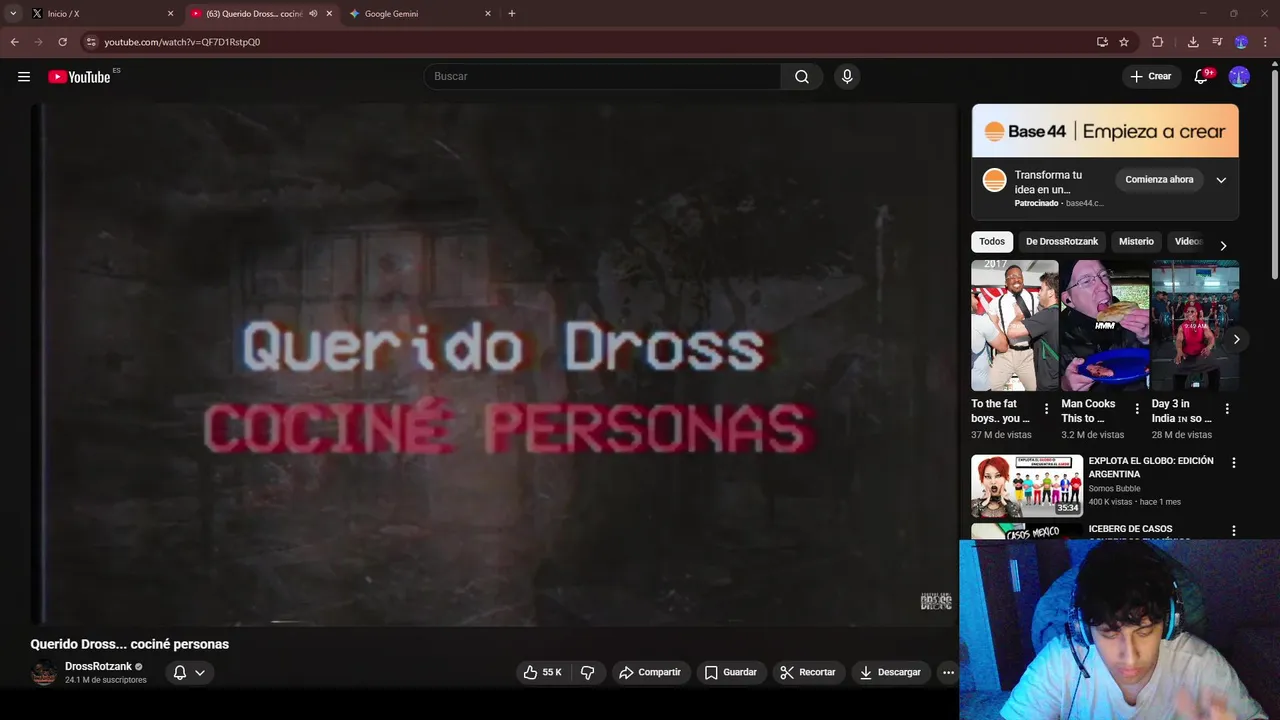
Task: Open Chrome profile avatar
Action: (1241, 42)
